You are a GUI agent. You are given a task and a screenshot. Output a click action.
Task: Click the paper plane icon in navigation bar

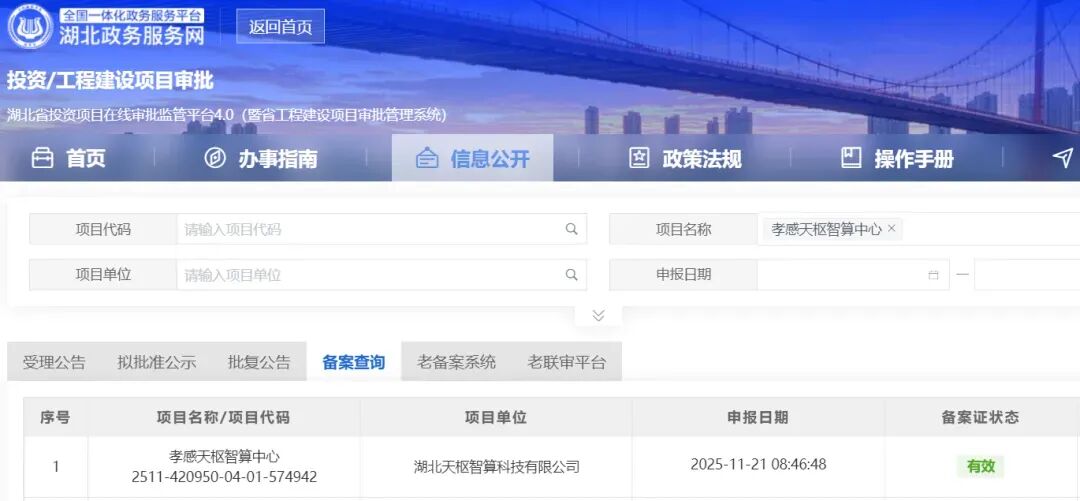(x=1062, y=158)
